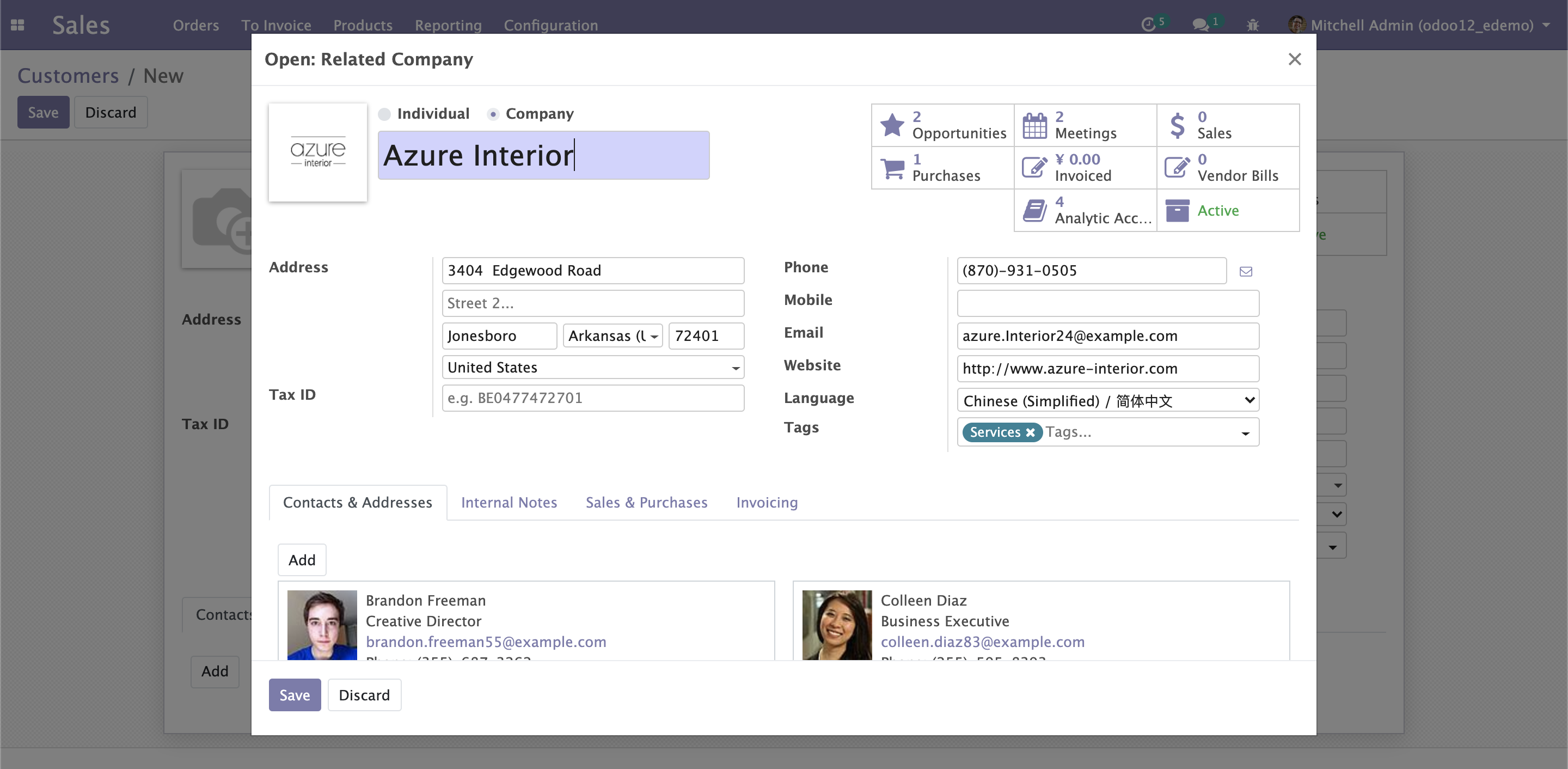Image resolution: width=1568 pixels, height=769 pixels.
Task: Click the Tax ID input field
Action: coord(591,397)
